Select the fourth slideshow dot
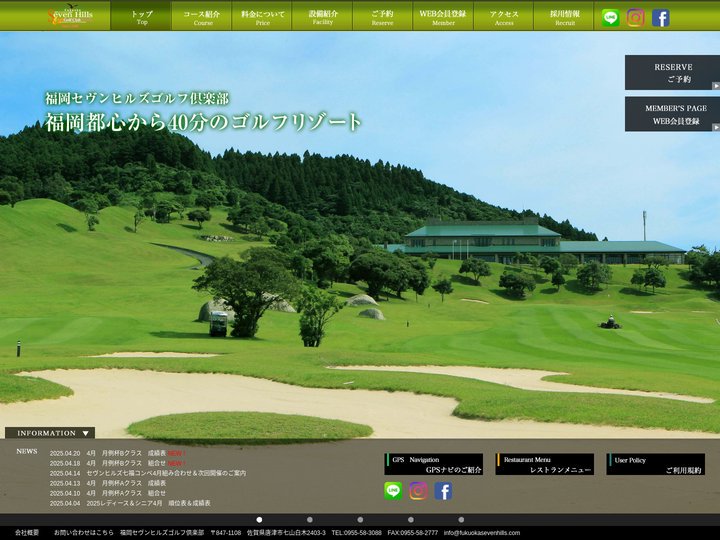Viewport: 720px width, 540px height. coord(411,520)
